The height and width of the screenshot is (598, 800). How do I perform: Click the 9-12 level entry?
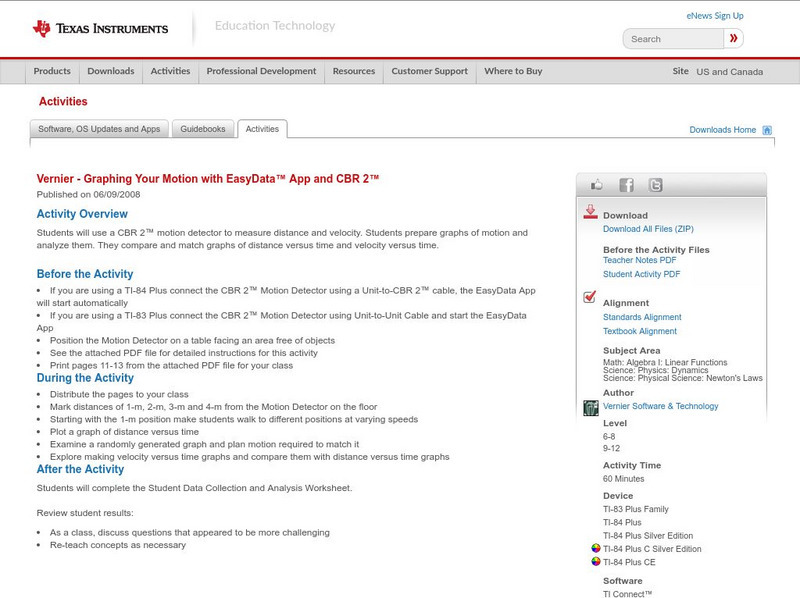click(611, 448)
